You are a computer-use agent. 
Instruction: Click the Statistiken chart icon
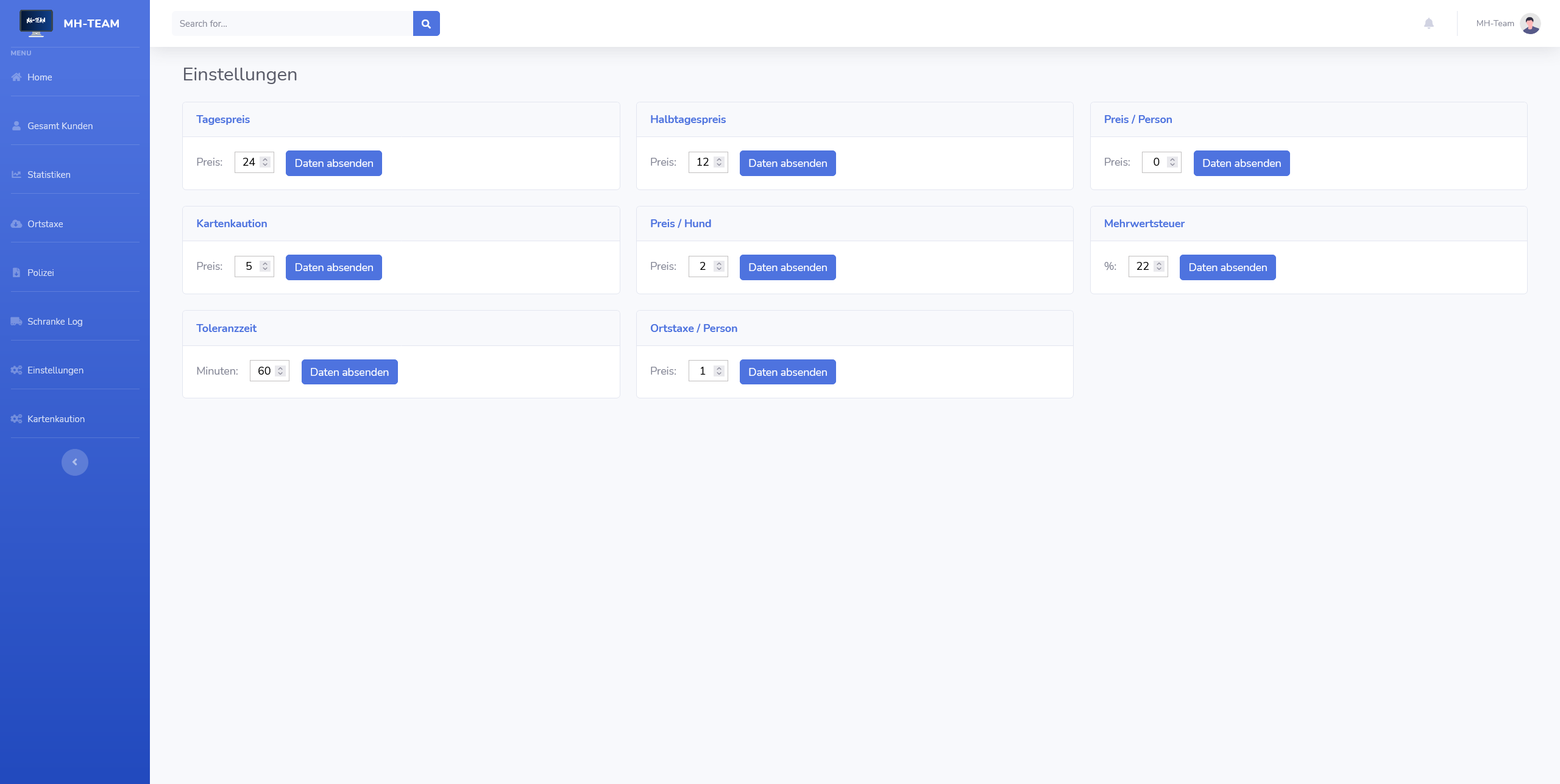click(x=16, y=175)
